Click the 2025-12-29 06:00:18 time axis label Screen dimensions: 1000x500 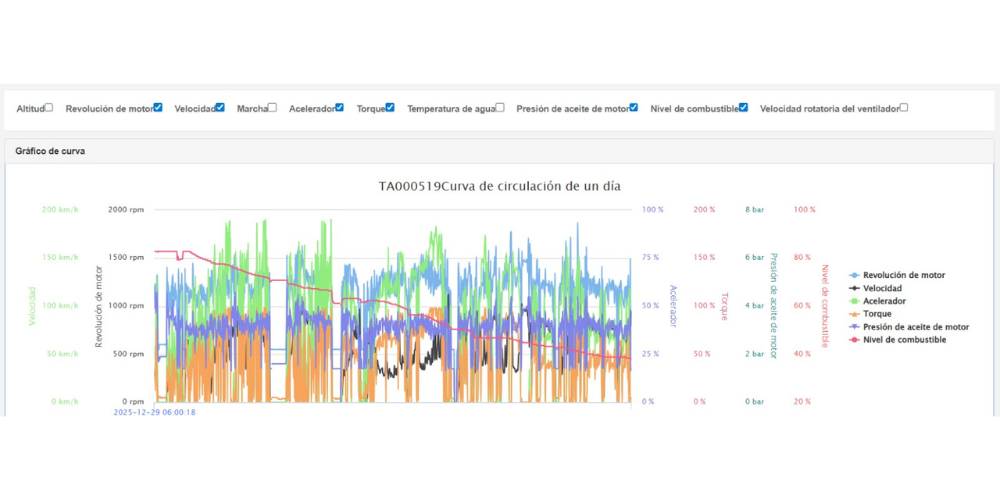pyautogui.click(x=154, y=412)
